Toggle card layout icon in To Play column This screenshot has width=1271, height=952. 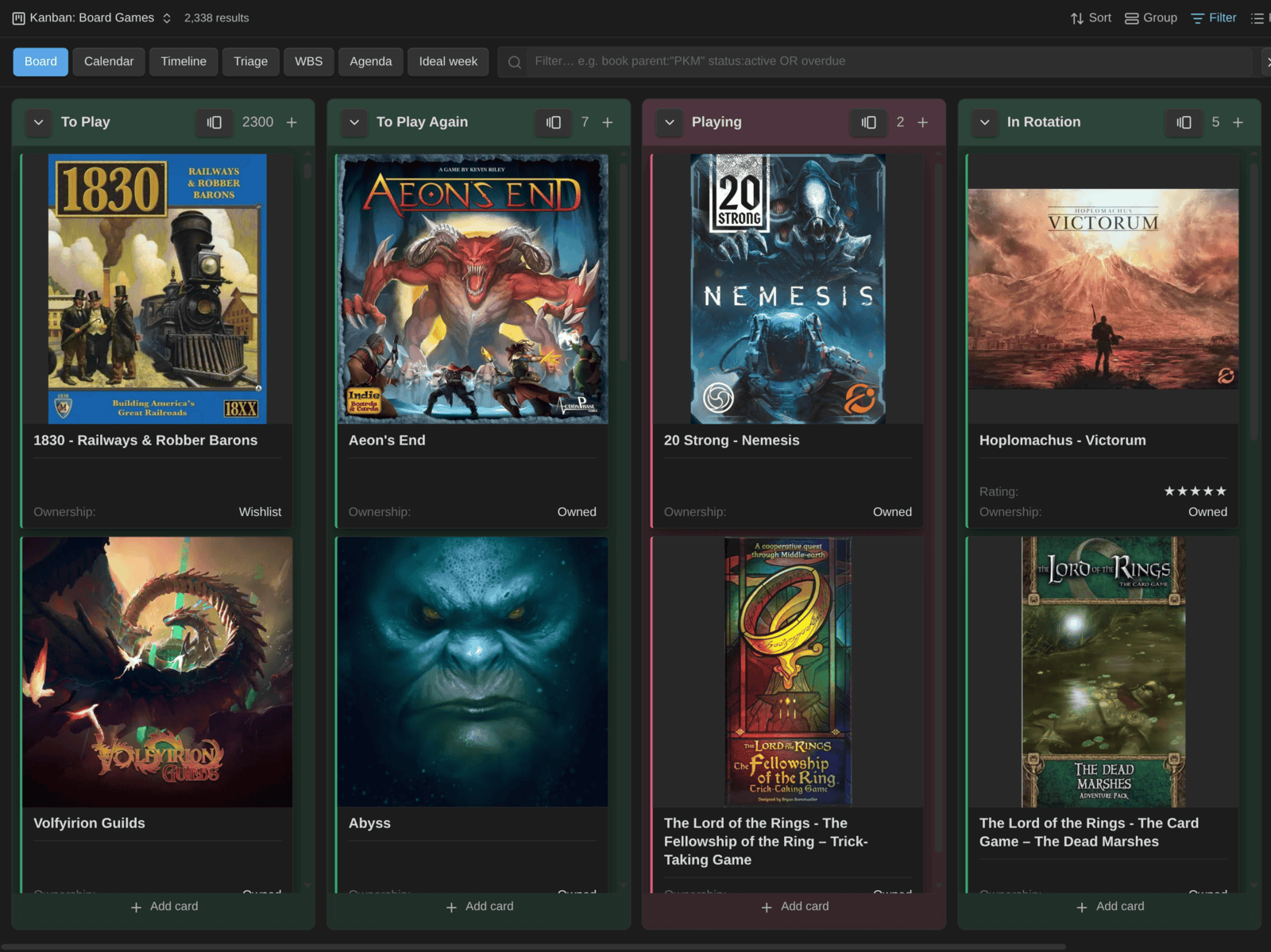tap(214, 122)
